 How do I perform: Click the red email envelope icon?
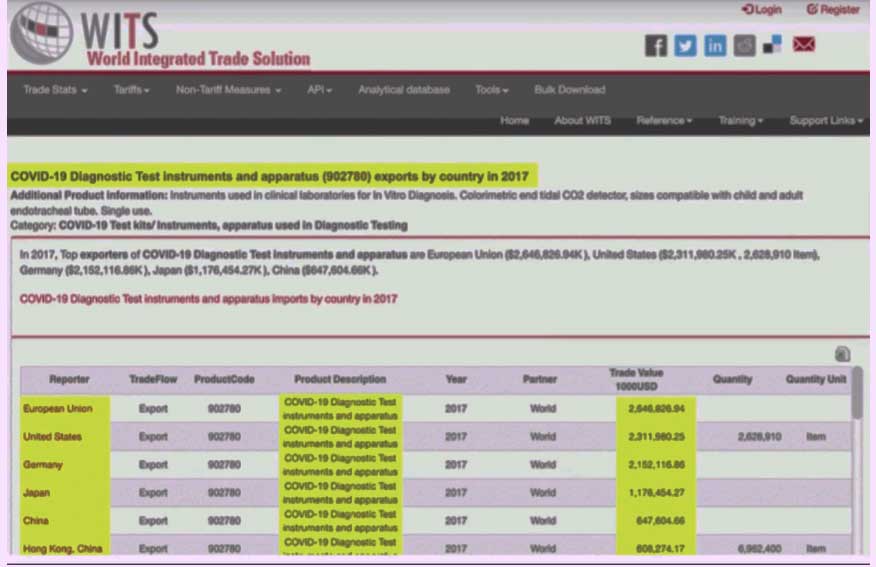coord(804,45)
